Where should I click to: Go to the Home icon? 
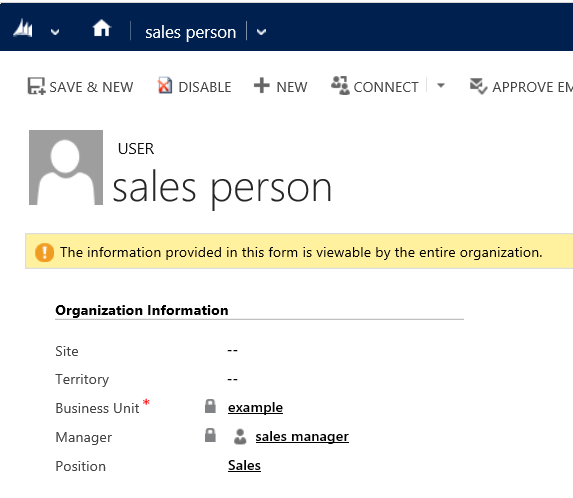point(102,28)
